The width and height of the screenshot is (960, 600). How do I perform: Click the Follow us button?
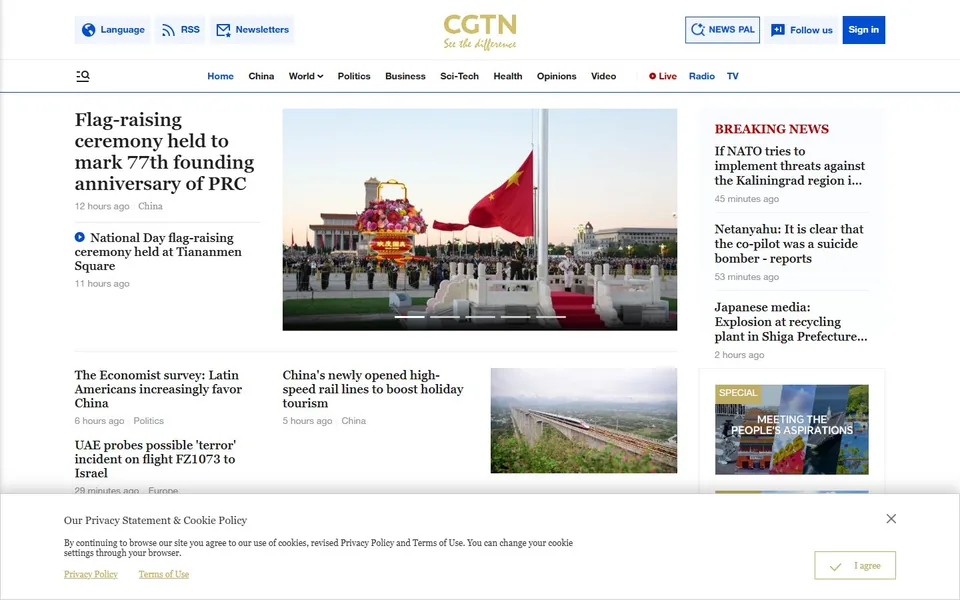coord(801,30)
